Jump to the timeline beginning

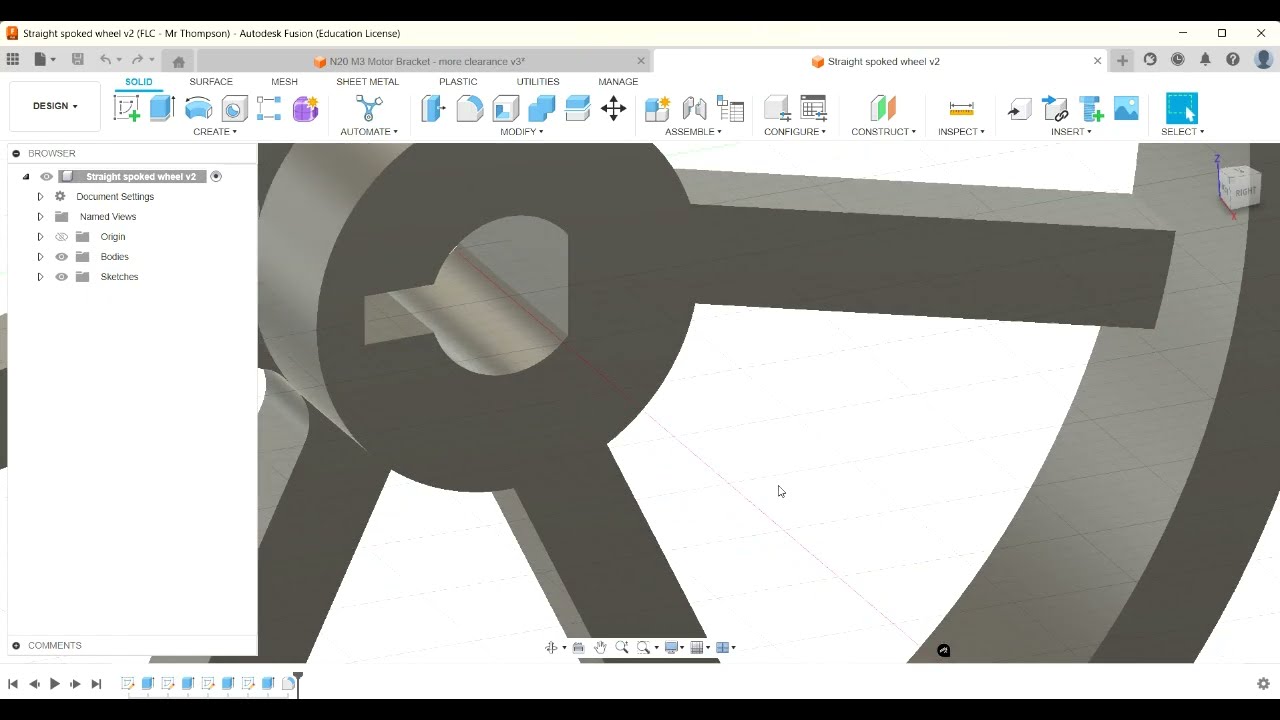[13, 684]
